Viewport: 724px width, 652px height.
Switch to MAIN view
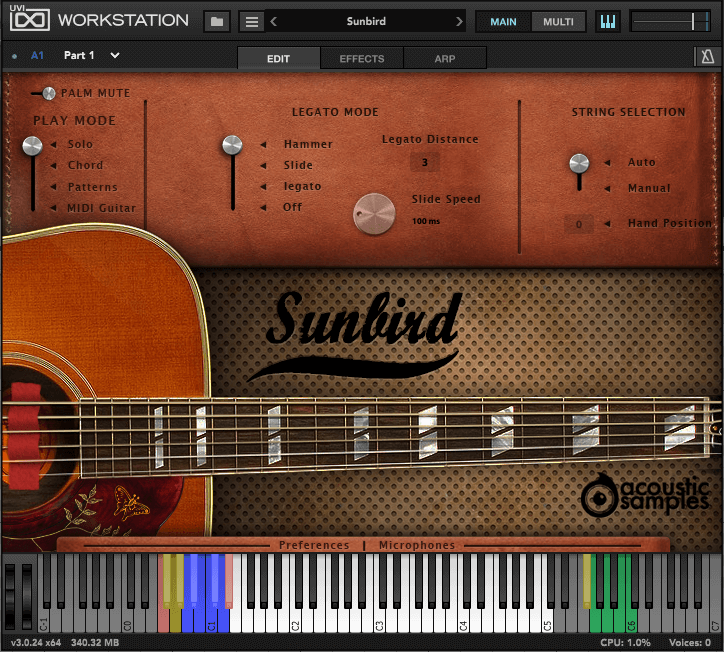[x=503, y=22]
